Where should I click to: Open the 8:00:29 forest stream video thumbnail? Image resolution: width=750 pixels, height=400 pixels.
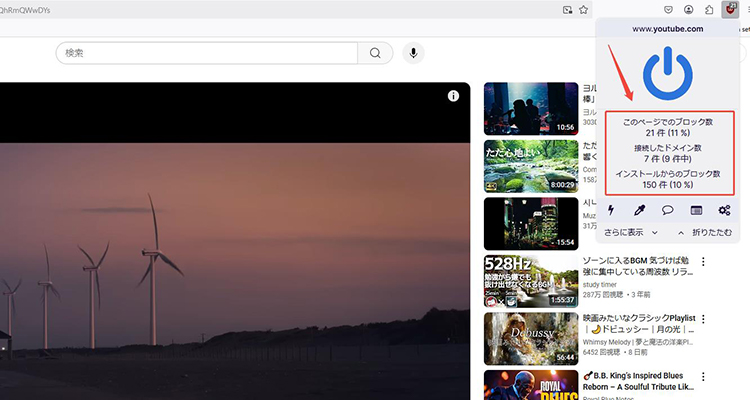(x=531, y=166)
